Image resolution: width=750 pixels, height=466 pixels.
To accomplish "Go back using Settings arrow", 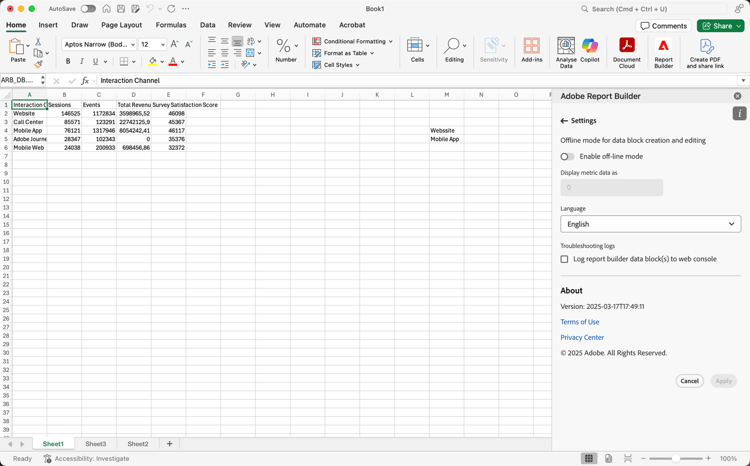I will point(564,121).
